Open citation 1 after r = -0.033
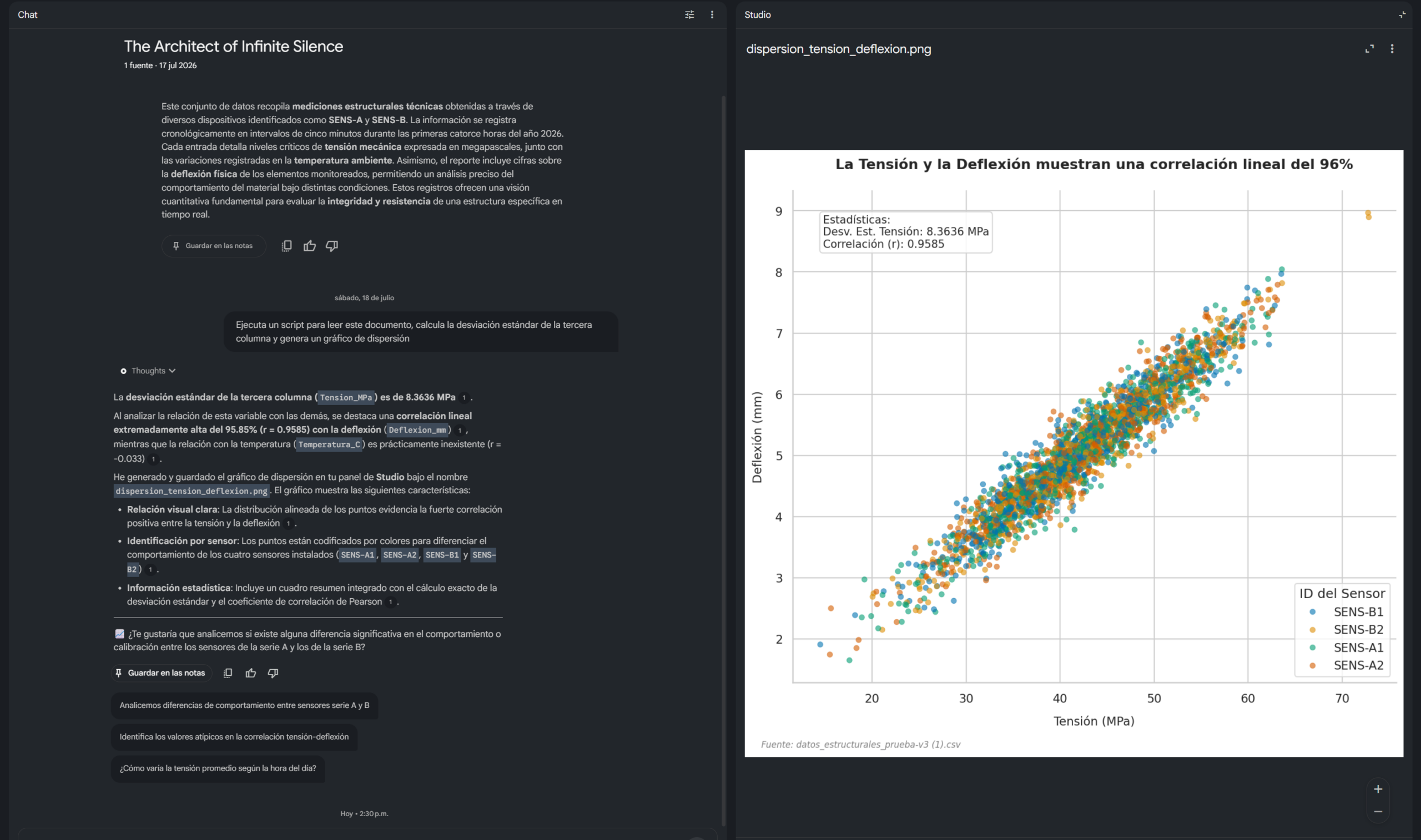The height and width of the screenshot is (840, 1421). [x=153, y=459]
